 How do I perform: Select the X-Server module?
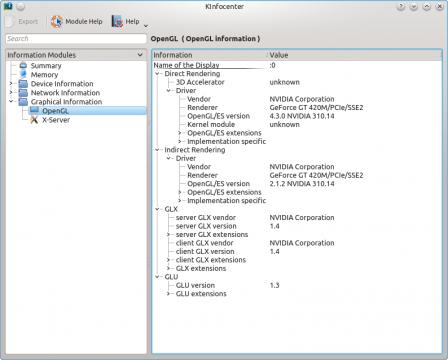tap(56, 120)
